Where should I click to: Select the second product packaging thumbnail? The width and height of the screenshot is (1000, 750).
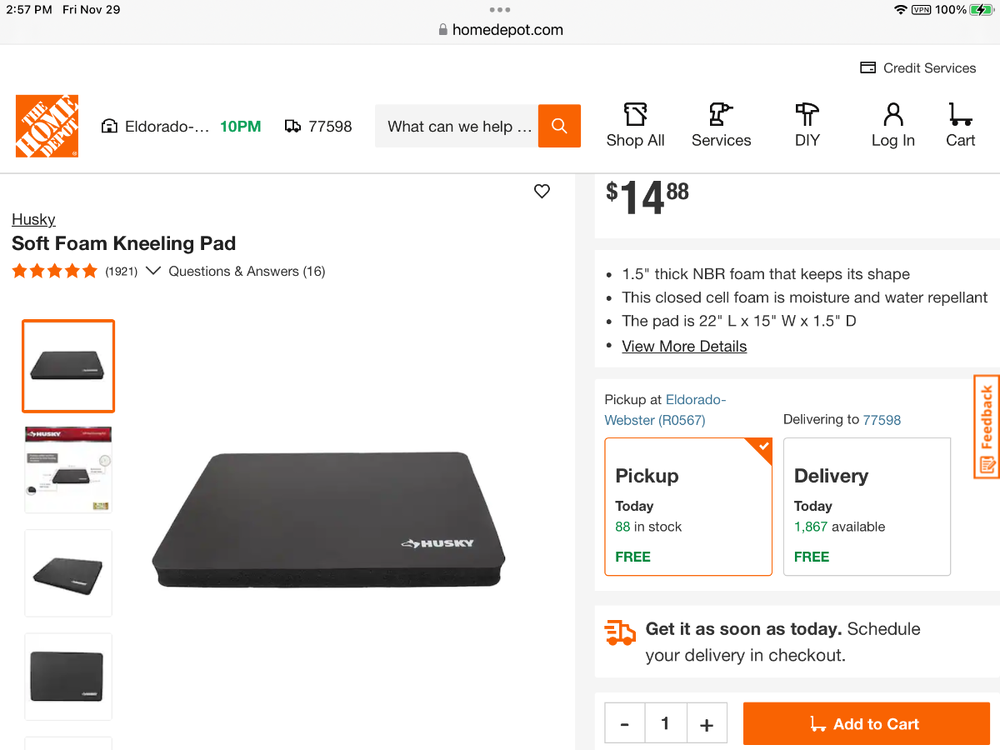pyautogui.click(x=68, y=469)
